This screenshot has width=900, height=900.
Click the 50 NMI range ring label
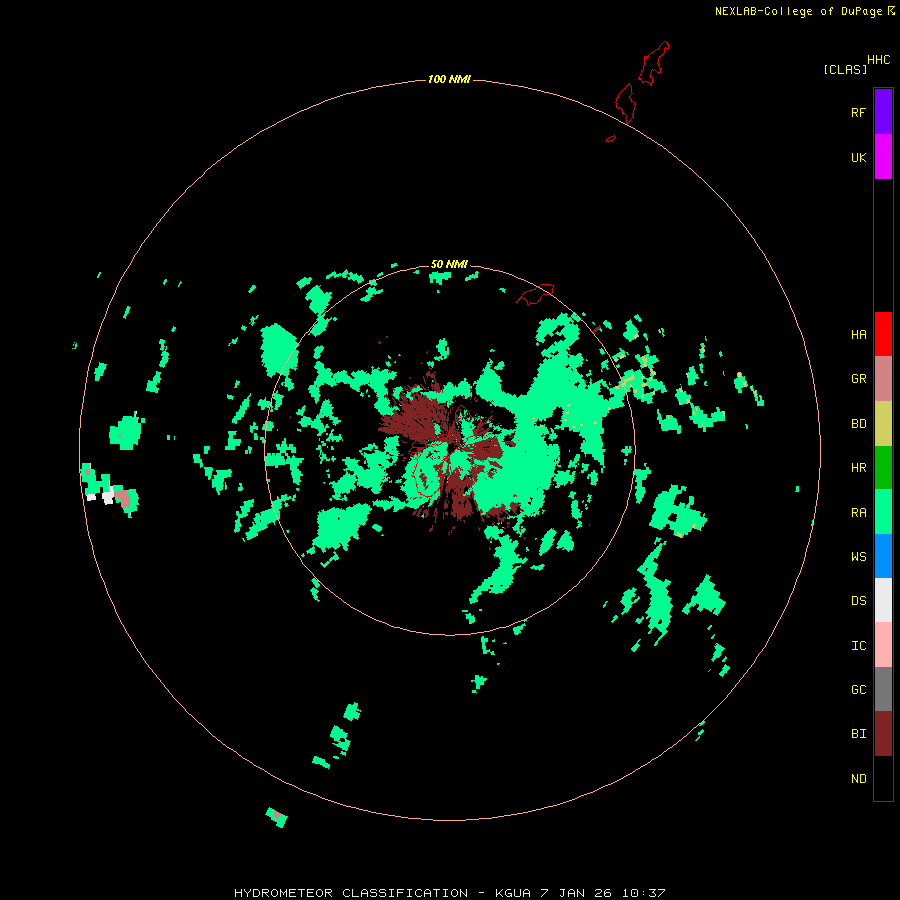coord(449,264)
